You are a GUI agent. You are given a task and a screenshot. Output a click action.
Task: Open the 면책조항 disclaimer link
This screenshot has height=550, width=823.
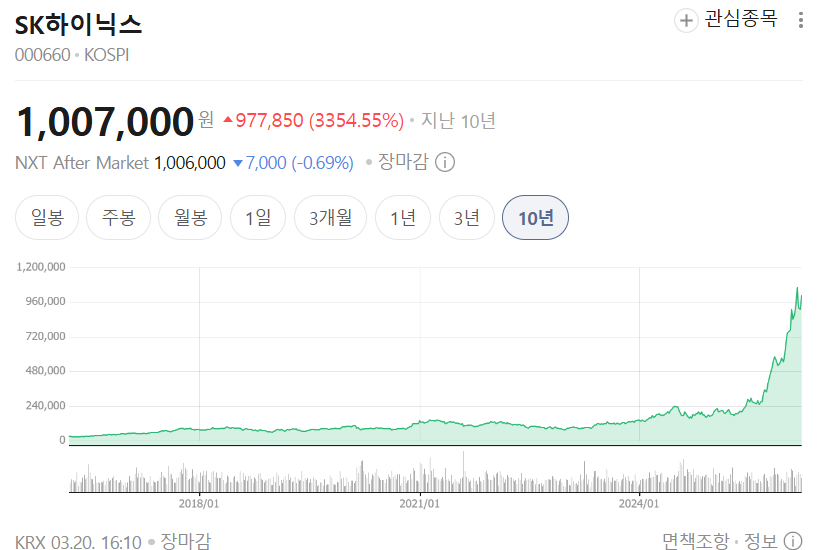pos(696,541)
